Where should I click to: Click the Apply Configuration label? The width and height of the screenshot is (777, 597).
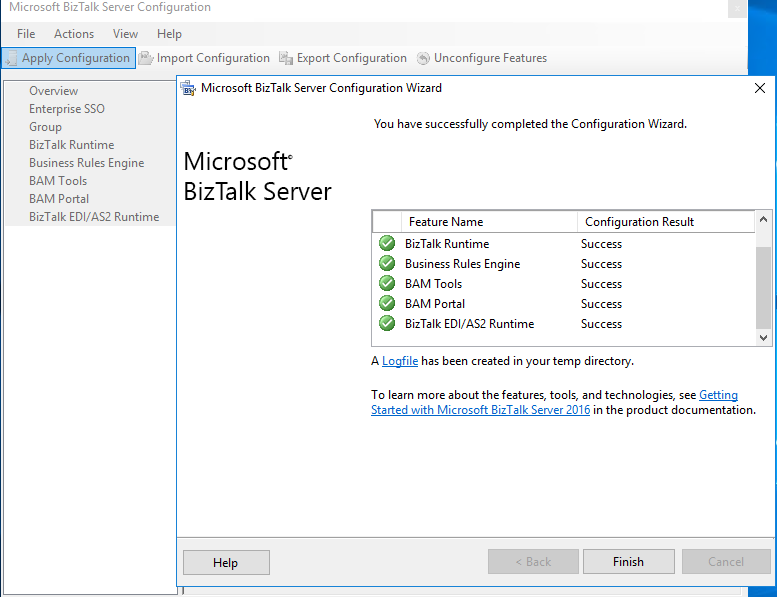point(76,58)
